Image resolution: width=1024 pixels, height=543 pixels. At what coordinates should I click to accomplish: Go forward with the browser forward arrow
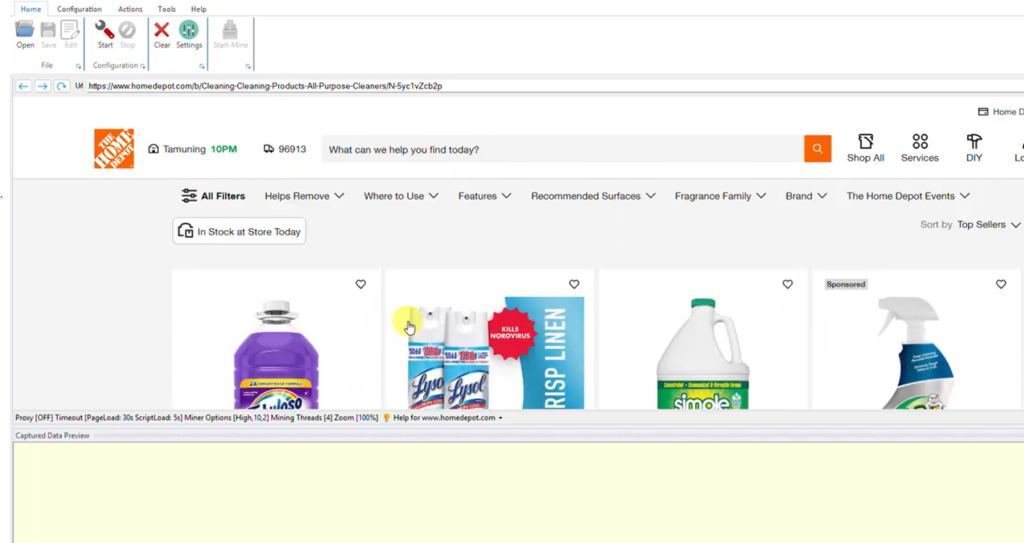click(42, 86)
